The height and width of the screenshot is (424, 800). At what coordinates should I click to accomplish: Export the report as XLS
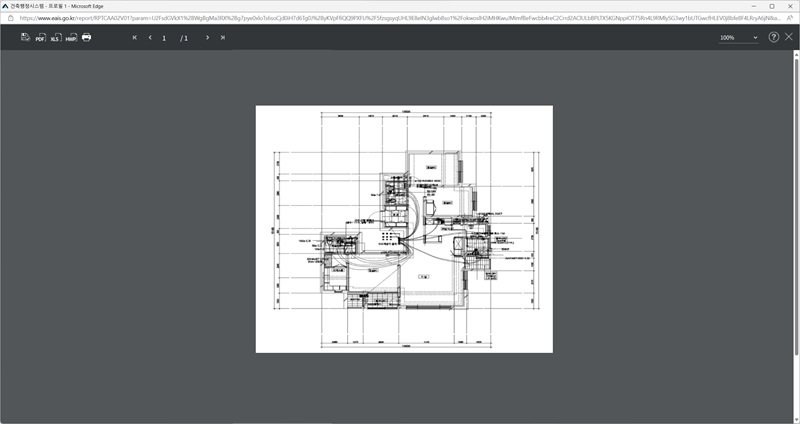[55, 37]
